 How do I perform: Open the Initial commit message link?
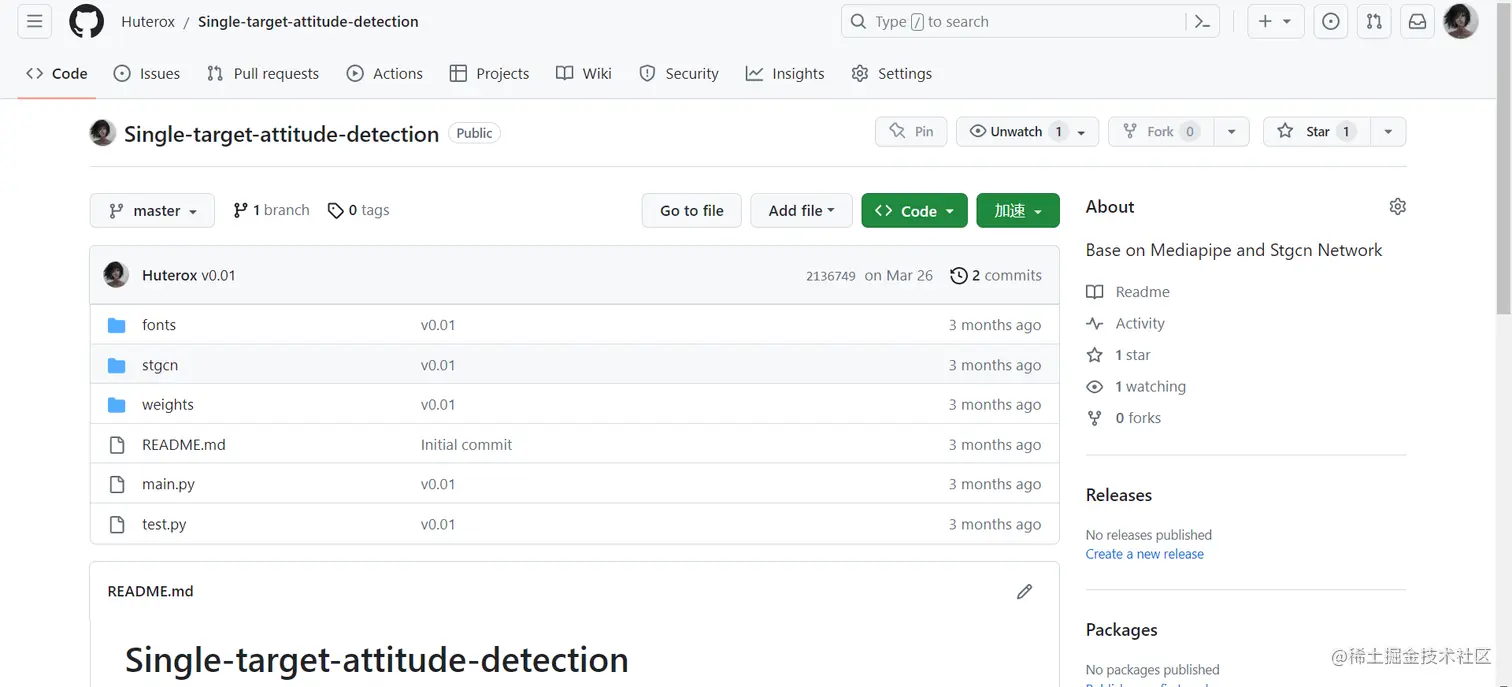tap(466, 445)
